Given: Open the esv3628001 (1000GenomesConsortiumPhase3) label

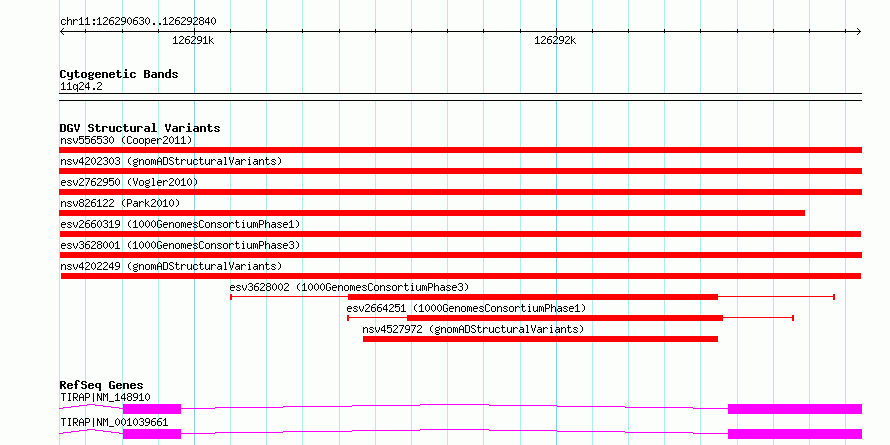Looking at the screenshot, I should pos(180,245).
